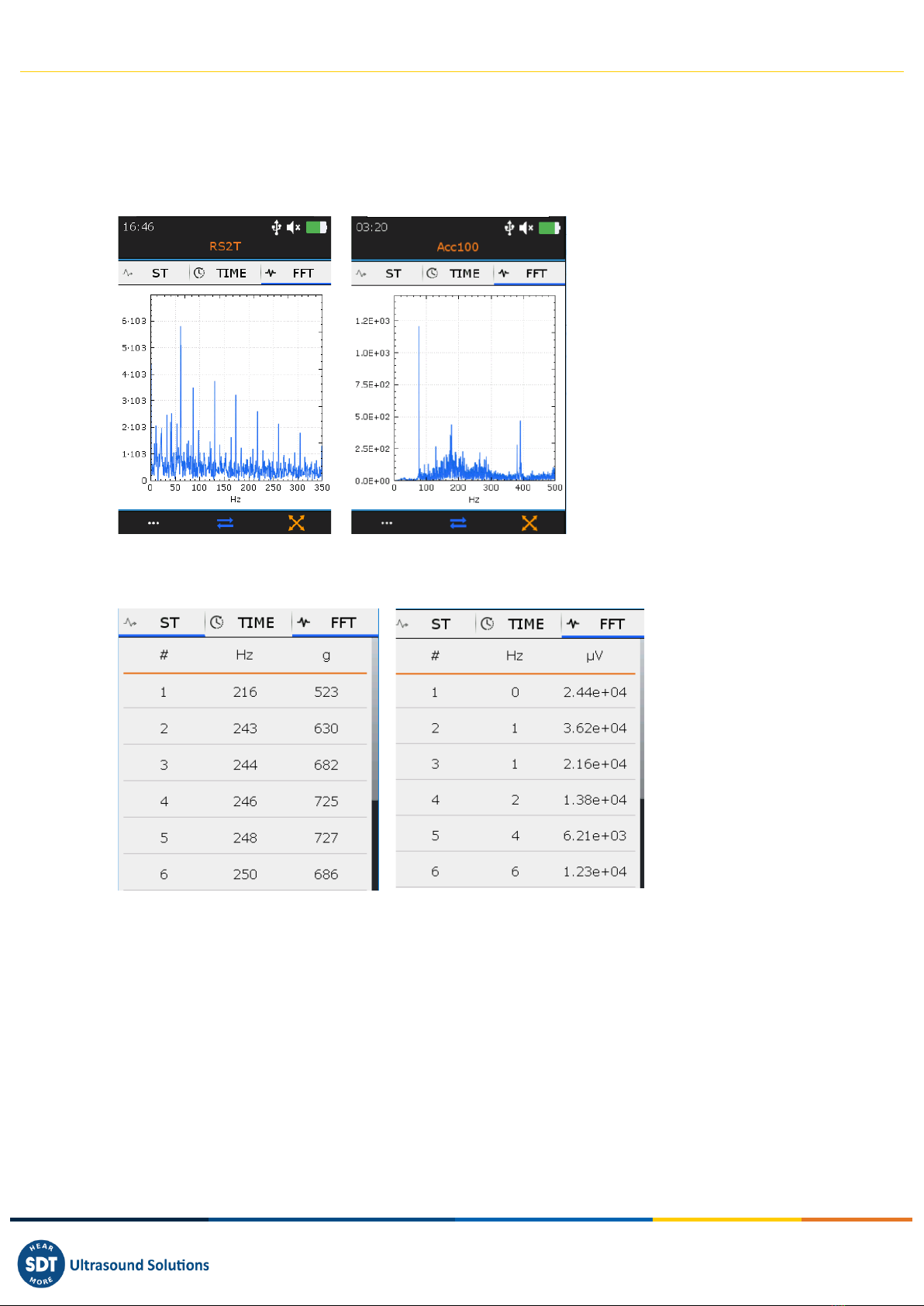Click the 248 Hz value in row 5
This screenshot has height=1306, width=924.
[x=245, y=838]
